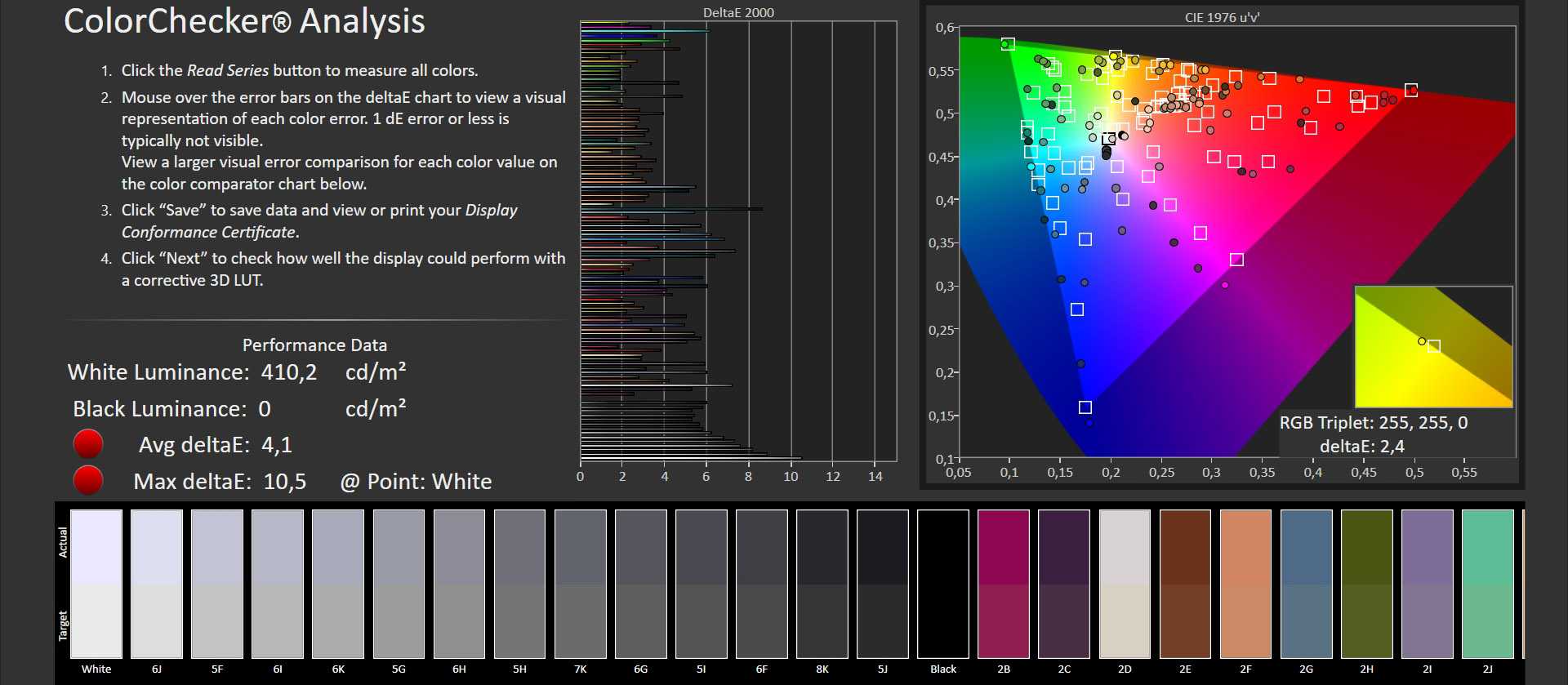Click the red primary target square at right
The image size is (1568, 685).
click(1411, 90)
